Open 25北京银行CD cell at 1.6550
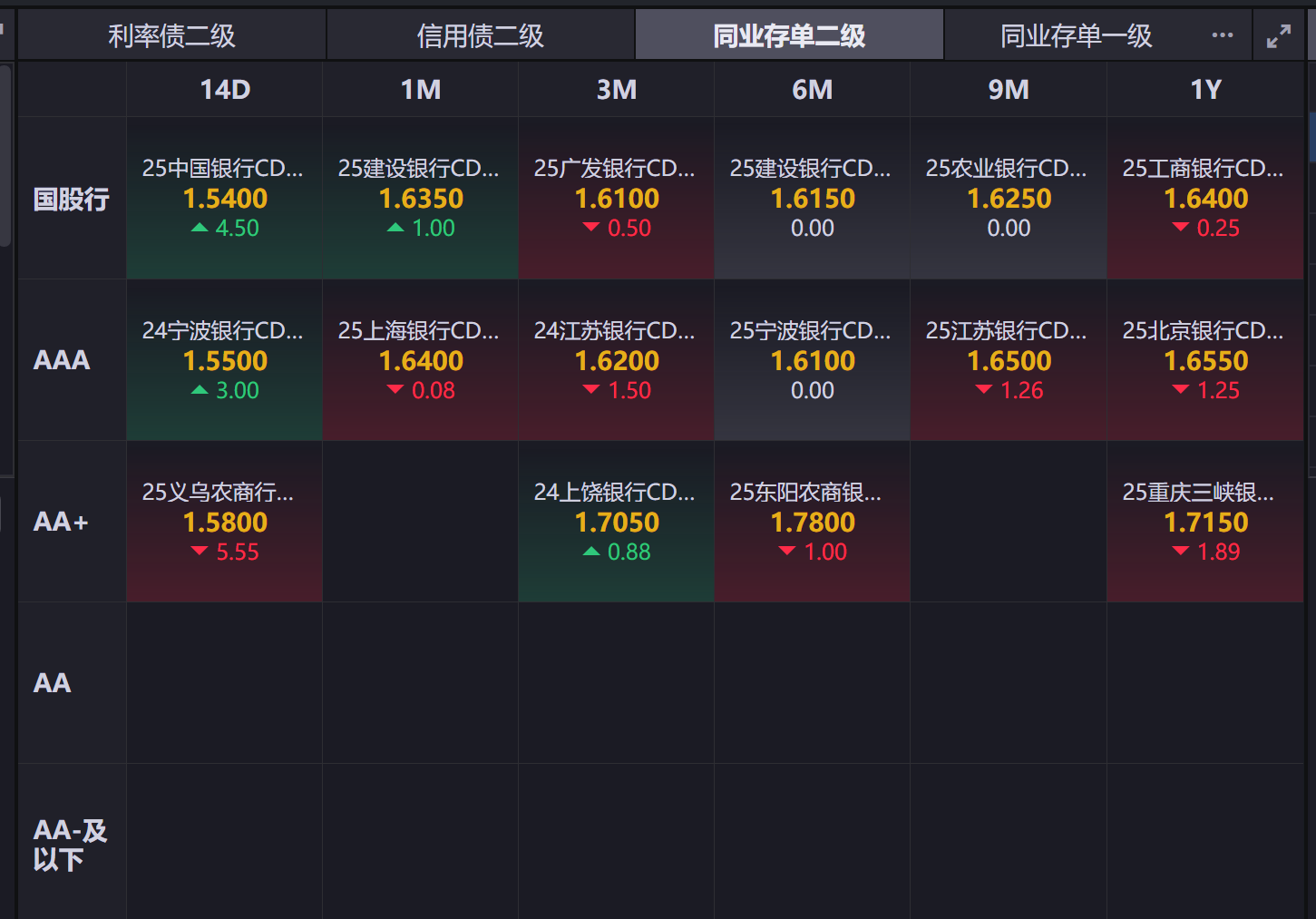Screen dimensions: 1316x919 (1205, 360)
